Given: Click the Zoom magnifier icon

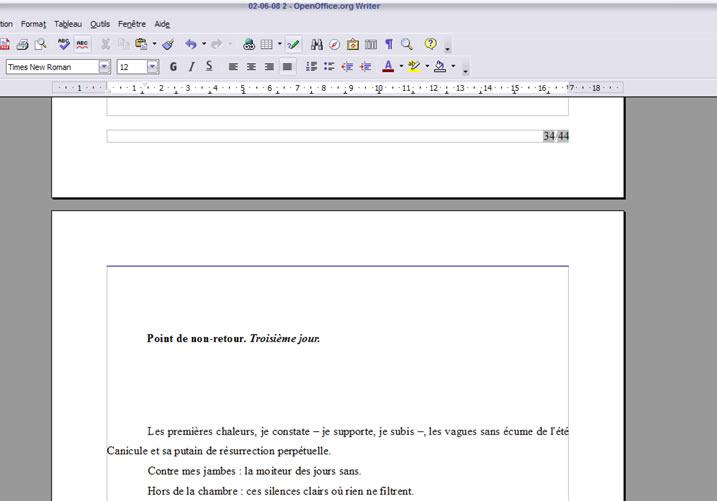Looking at the screenshot, I should coord(407,44).
